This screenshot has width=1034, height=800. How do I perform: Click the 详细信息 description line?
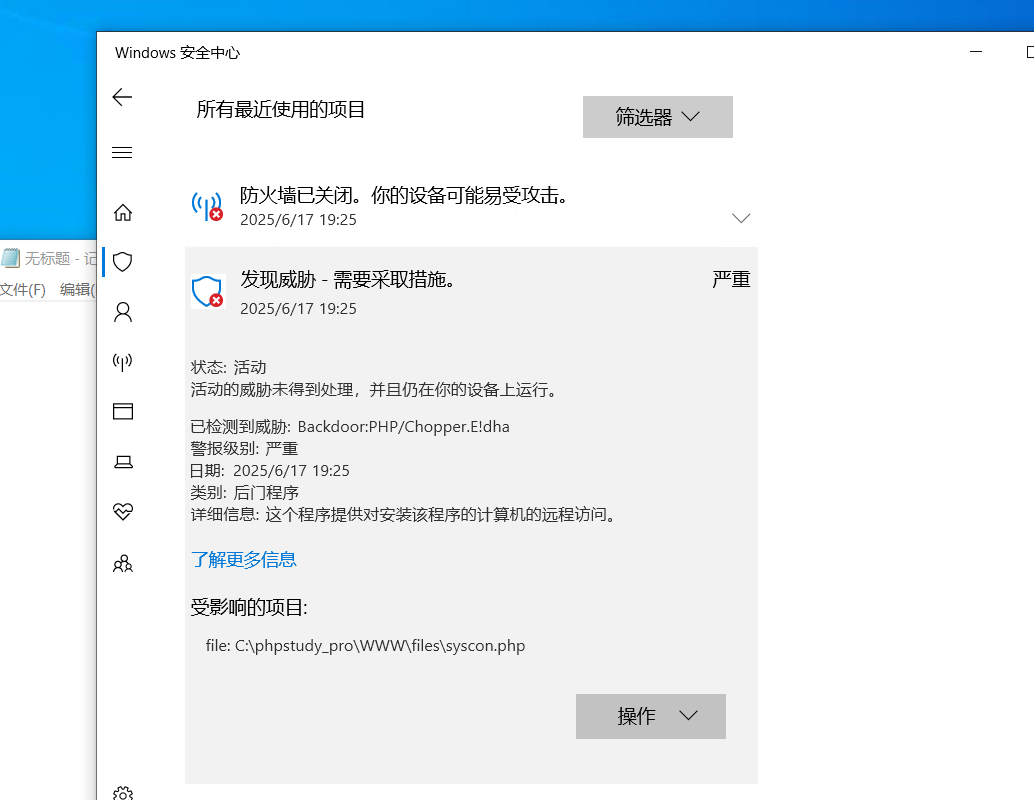pos(404,515)
